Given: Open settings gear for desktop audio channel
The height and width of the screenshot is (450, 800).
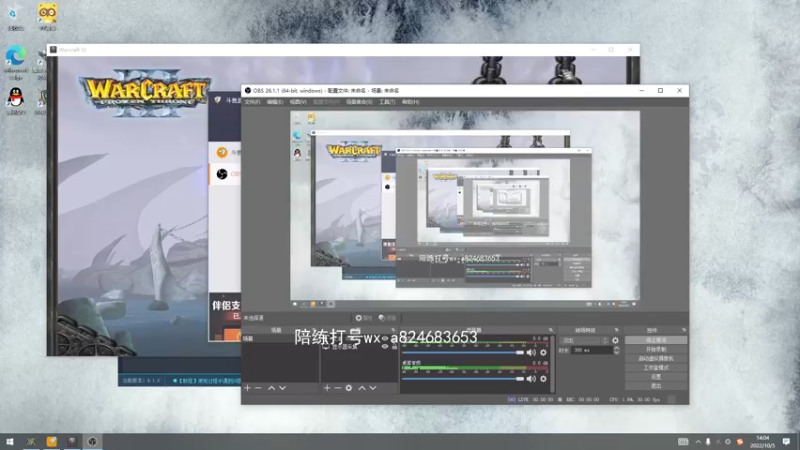Looking at the screenshot, I should (x=543, y=379).
